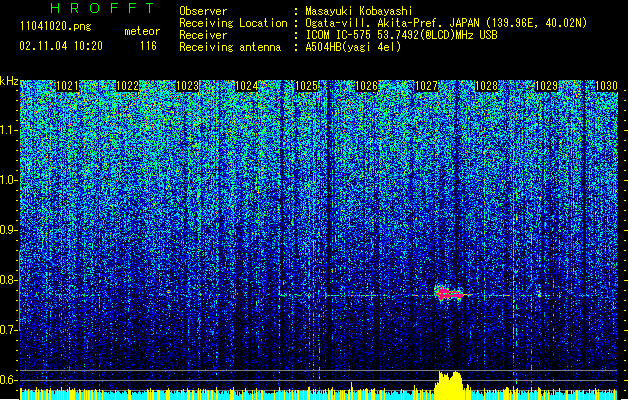Image resolution: width=629 pixels, height=400 pixels.
Task: Click the HROFFT title text
Action: click(x=103, y=8)
